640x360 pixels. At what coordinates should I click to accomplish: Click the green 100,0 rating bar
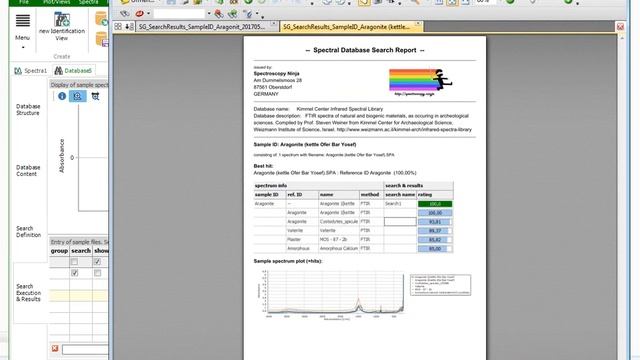435,204
